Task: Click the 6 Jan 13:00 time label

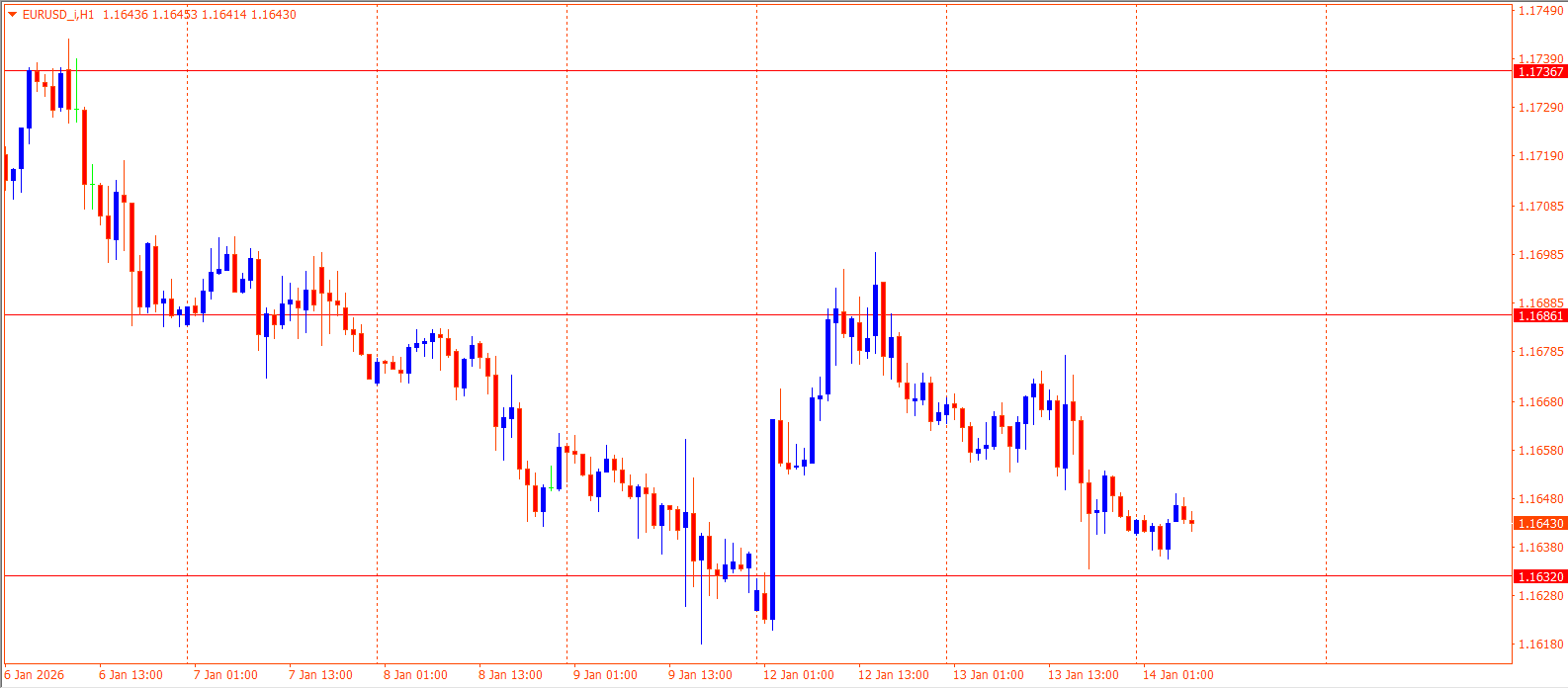Action: 131,675
